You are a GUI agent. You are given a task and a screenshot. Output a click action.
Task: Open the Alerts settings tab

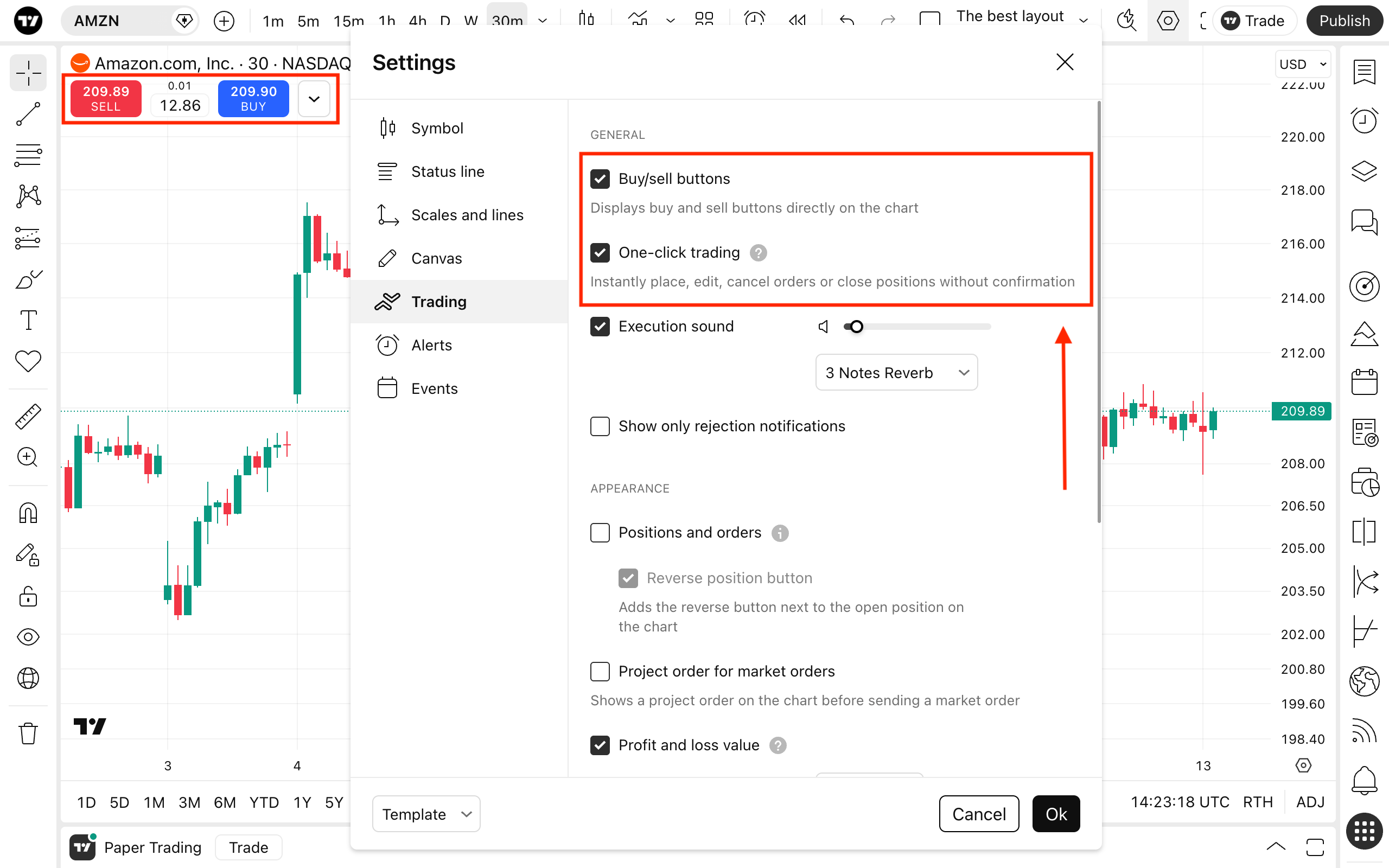point(431,345)
